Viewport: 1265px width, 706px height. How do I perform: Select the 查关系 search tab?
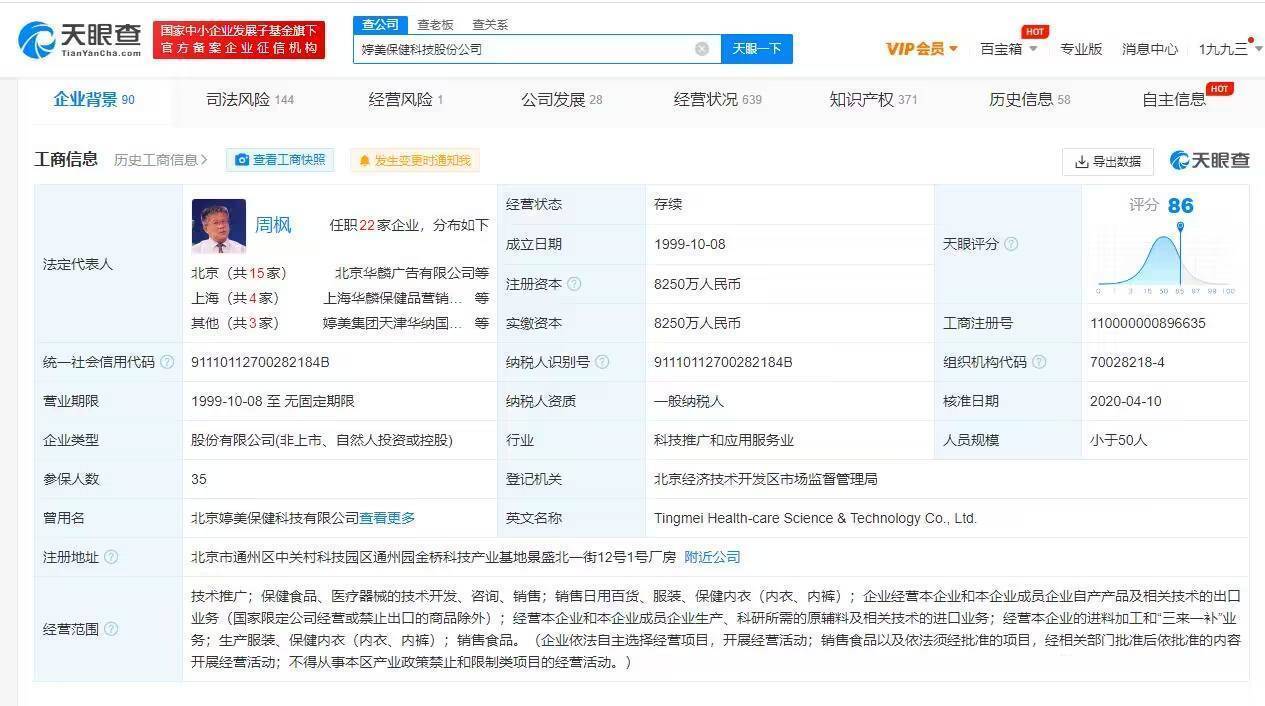[490, 24]
